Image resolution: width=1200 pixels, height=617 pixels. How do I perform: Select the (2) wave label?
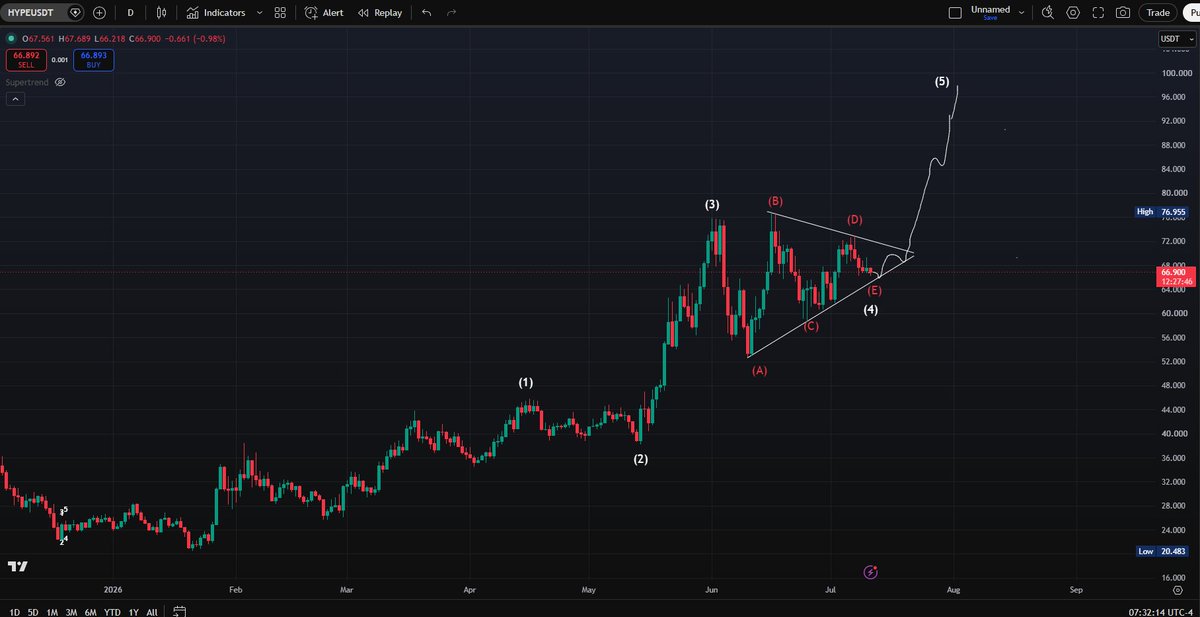[x=641, y=459]
